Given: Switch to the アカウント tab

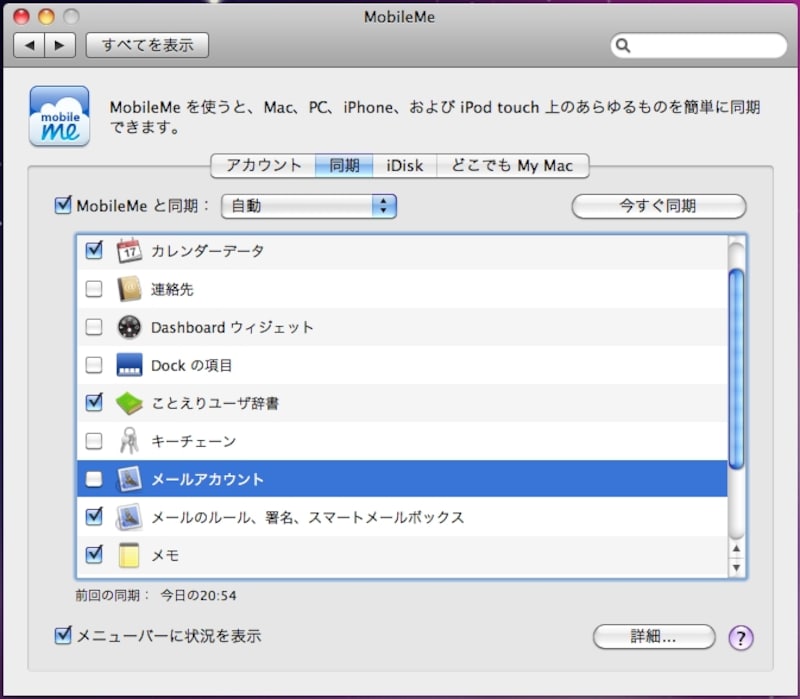Looking at the screenshot, I should [263, 166].
